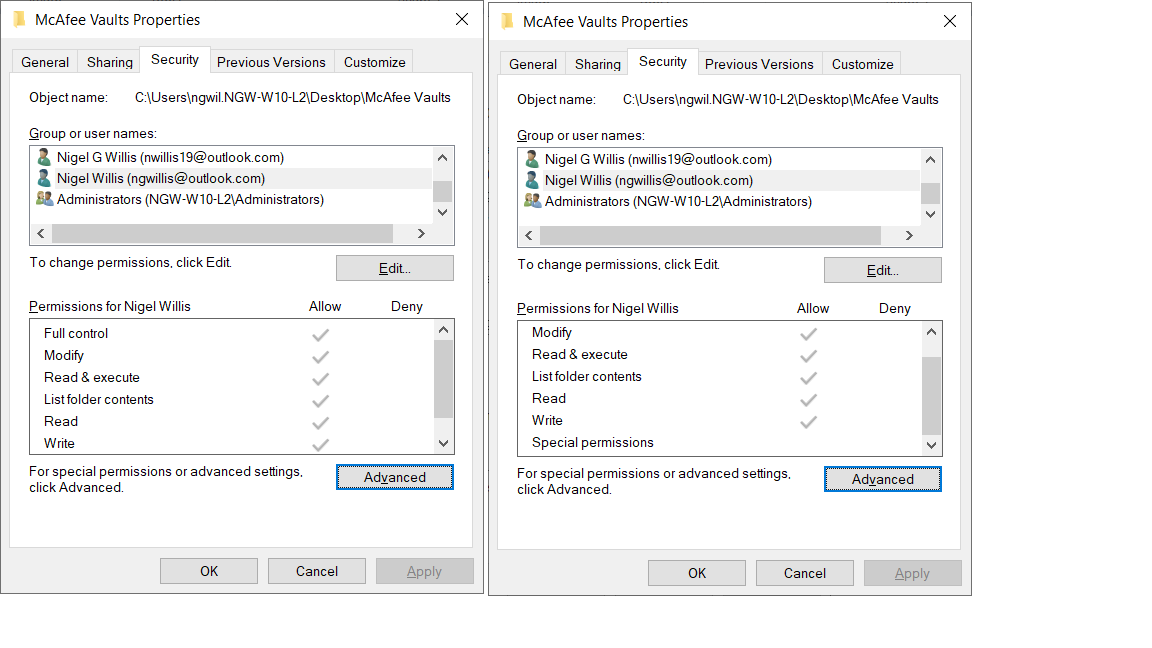Click user list scroll down arrow, left window
The image size is (1152, 648).
click(442, 212)
